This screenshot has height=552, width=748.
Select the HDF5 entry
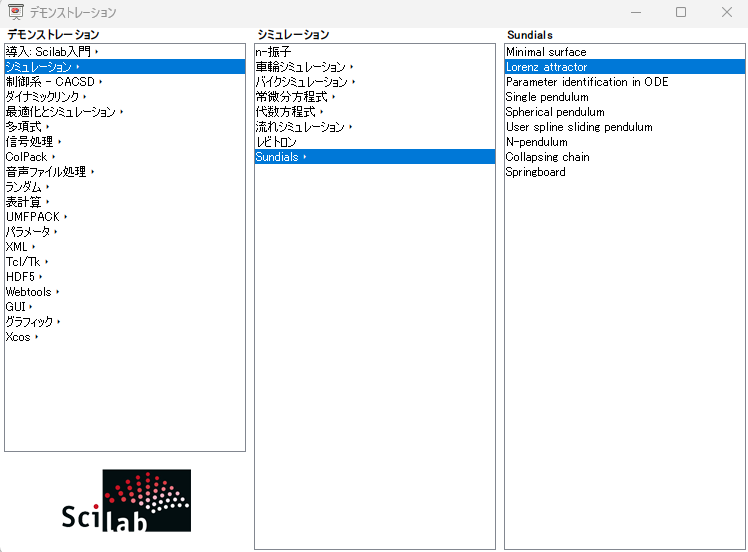(125, 277)
